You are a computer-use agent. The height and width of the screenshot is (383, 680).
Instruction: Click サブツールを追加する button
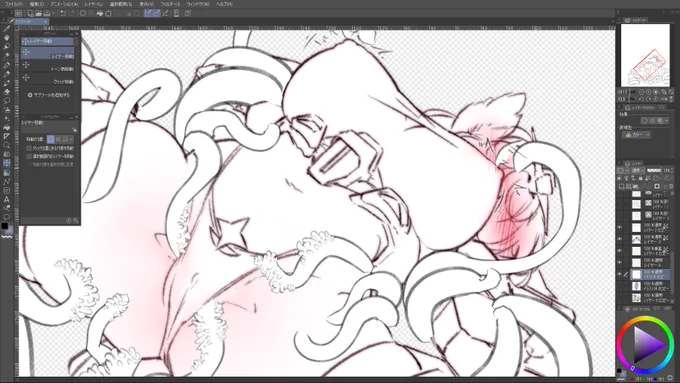[49, 95]
